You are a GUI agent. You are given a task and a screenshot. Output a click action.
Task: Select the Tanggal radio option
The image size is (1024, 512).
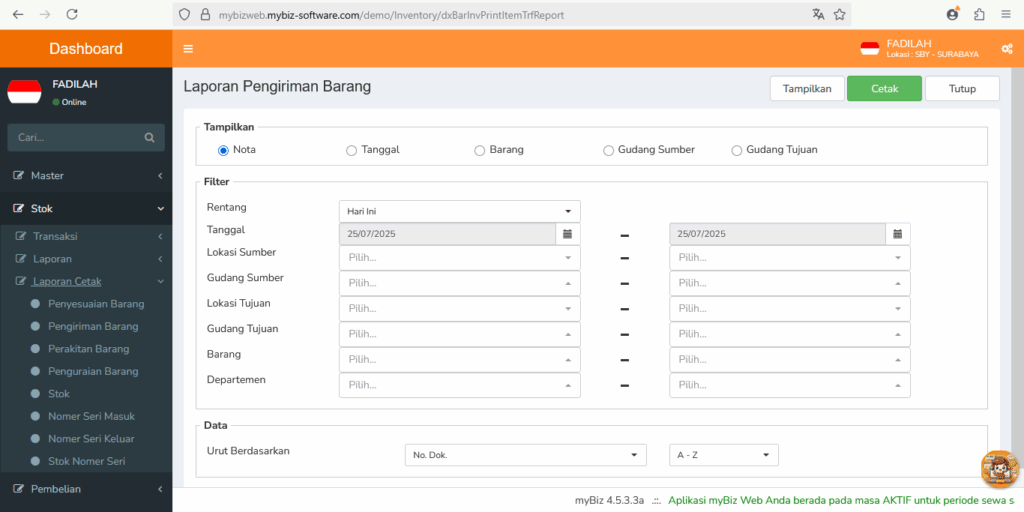pyautogui.click(x=351, y=150)
